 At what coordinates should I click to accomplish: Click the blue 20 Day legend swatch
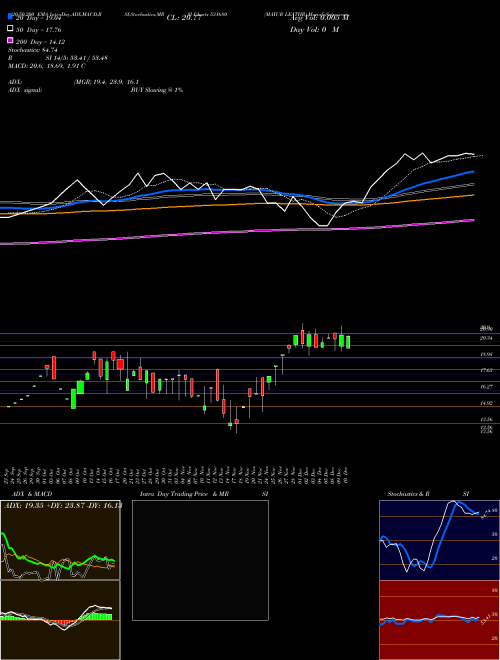click(x=11, y=16)
